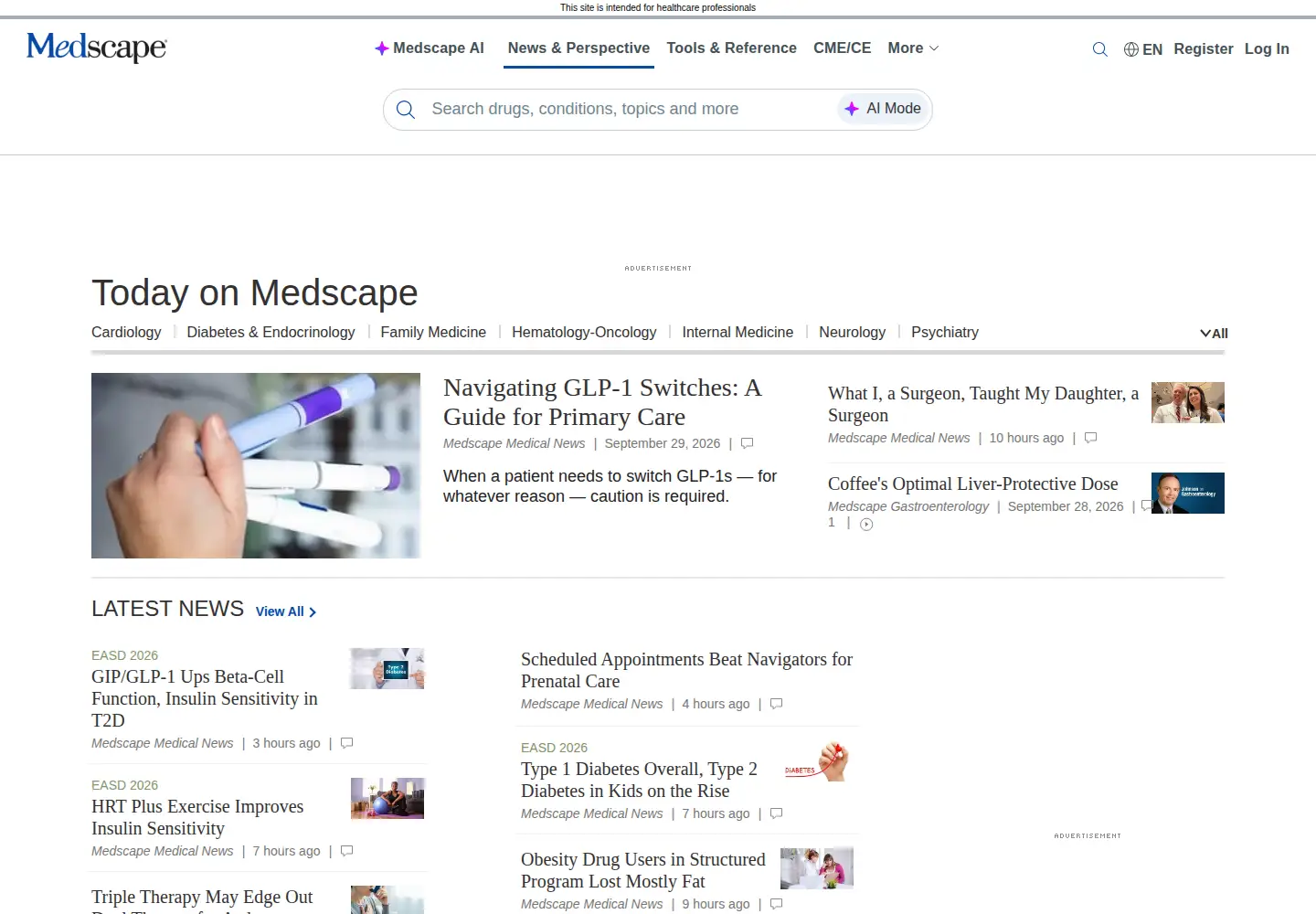Open comments on Obesity Drug Users article
1316x914 pixels.
776,904
